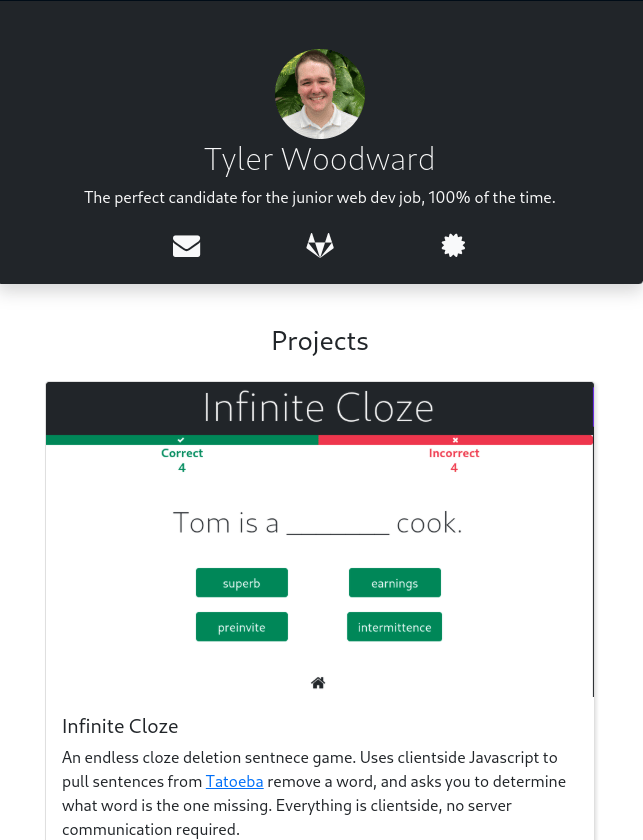Click the Correct checkmark icon
This screenshot has width=643, height=840.
(181, 440)
